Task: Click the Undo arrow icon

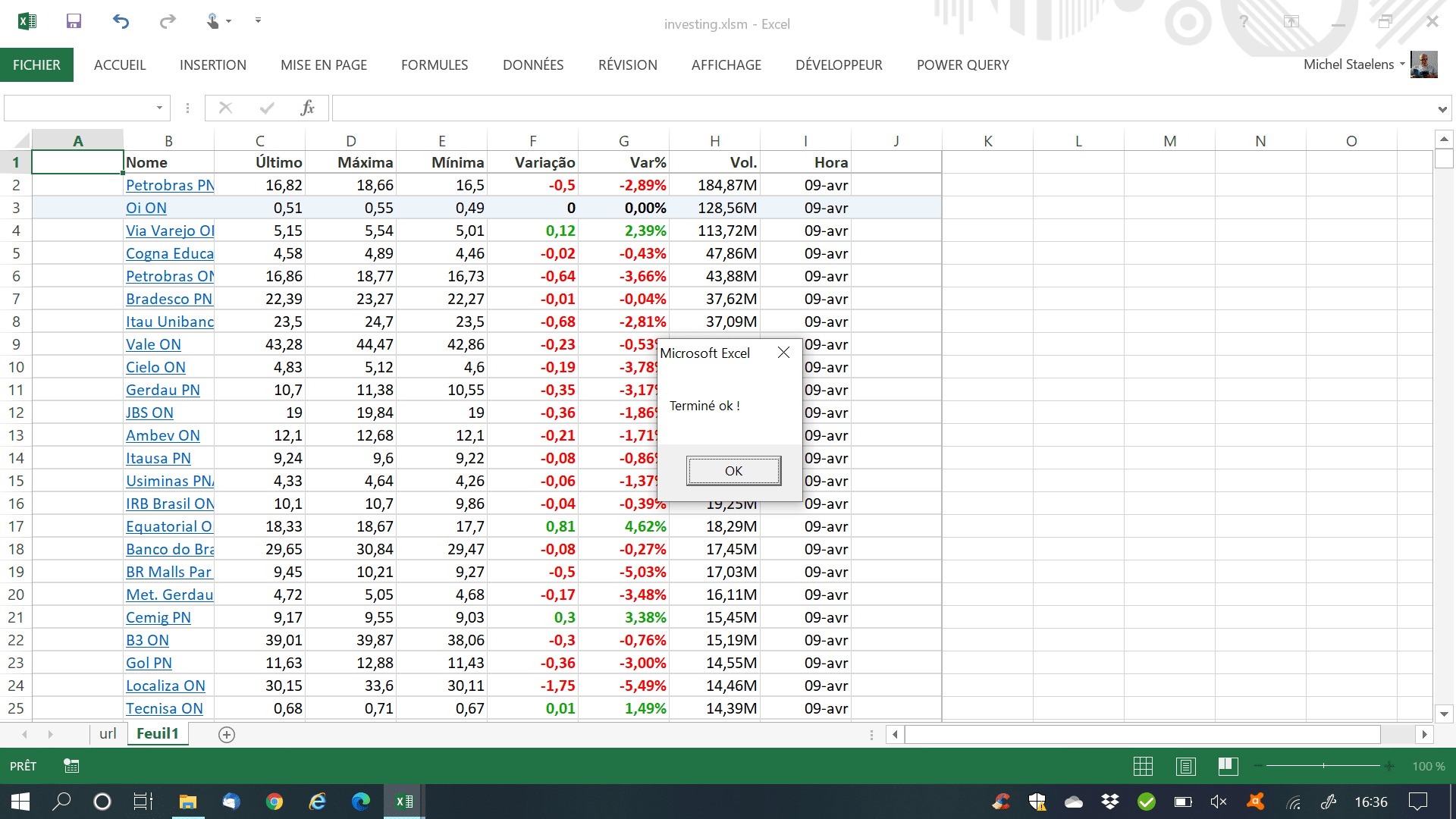Action: tap(121, 21)
